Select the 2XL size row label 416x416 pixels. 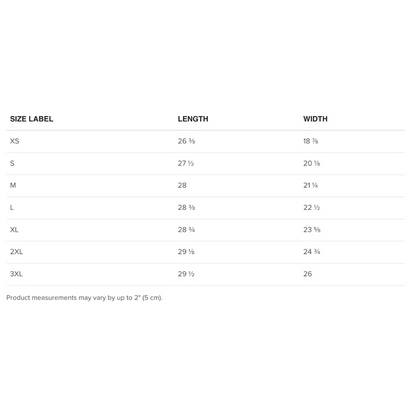pos(16,252)
